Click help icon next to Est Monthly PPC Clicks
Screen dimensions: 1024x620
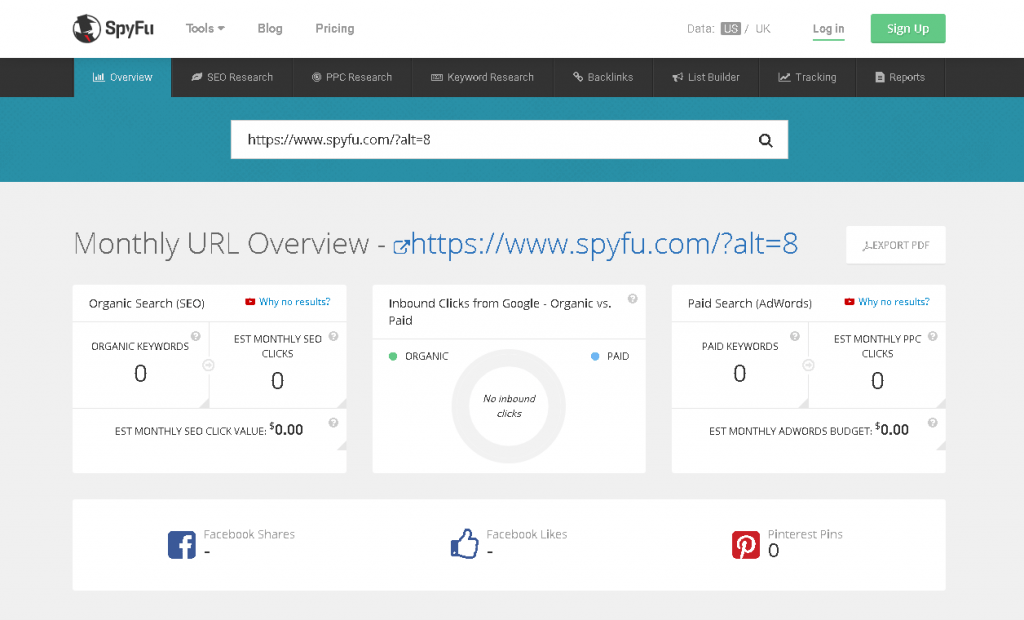[933, 336]
